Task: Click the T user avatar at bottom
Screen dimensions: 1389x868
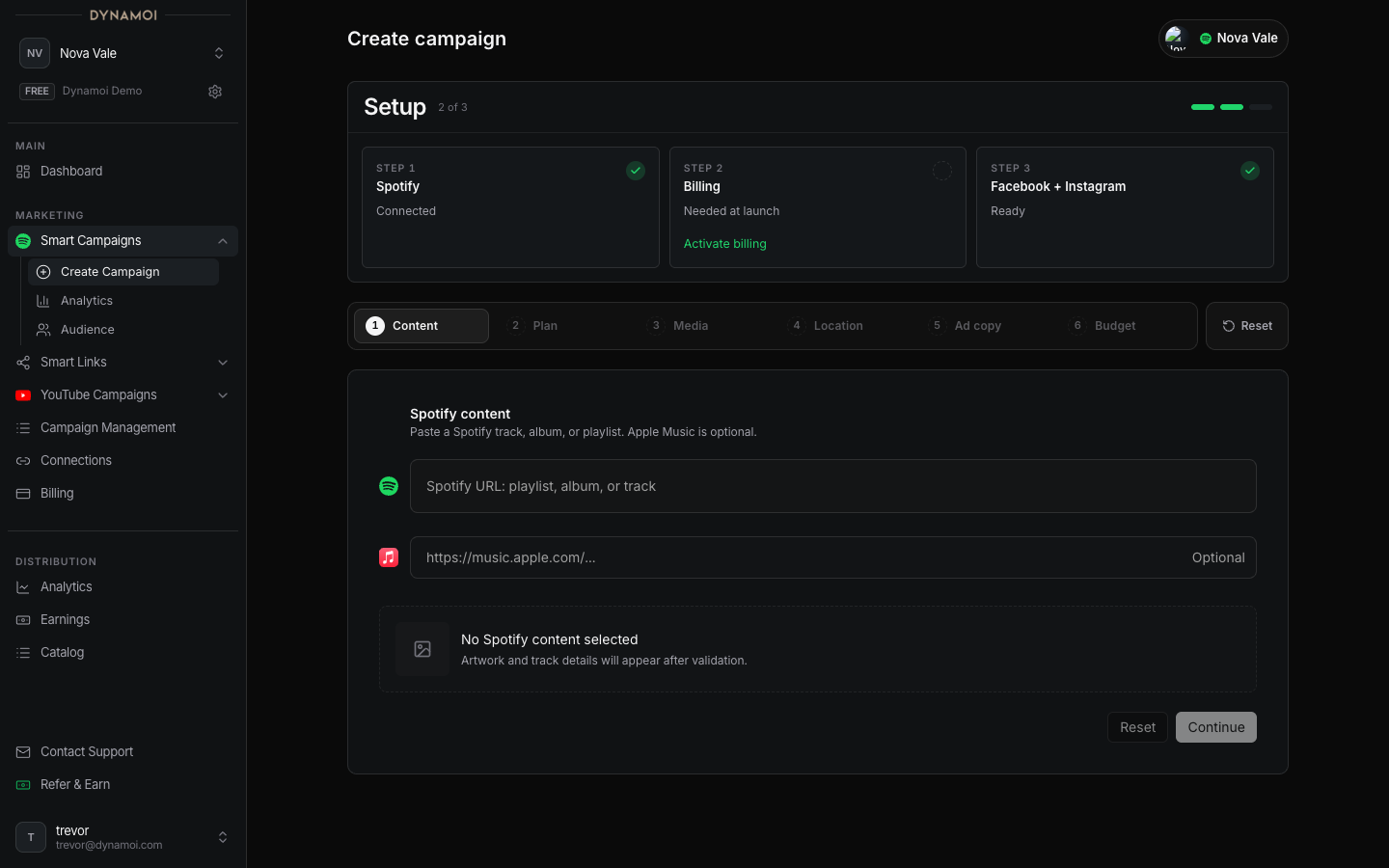Action: pyautogui.click(x=31, y=837)
